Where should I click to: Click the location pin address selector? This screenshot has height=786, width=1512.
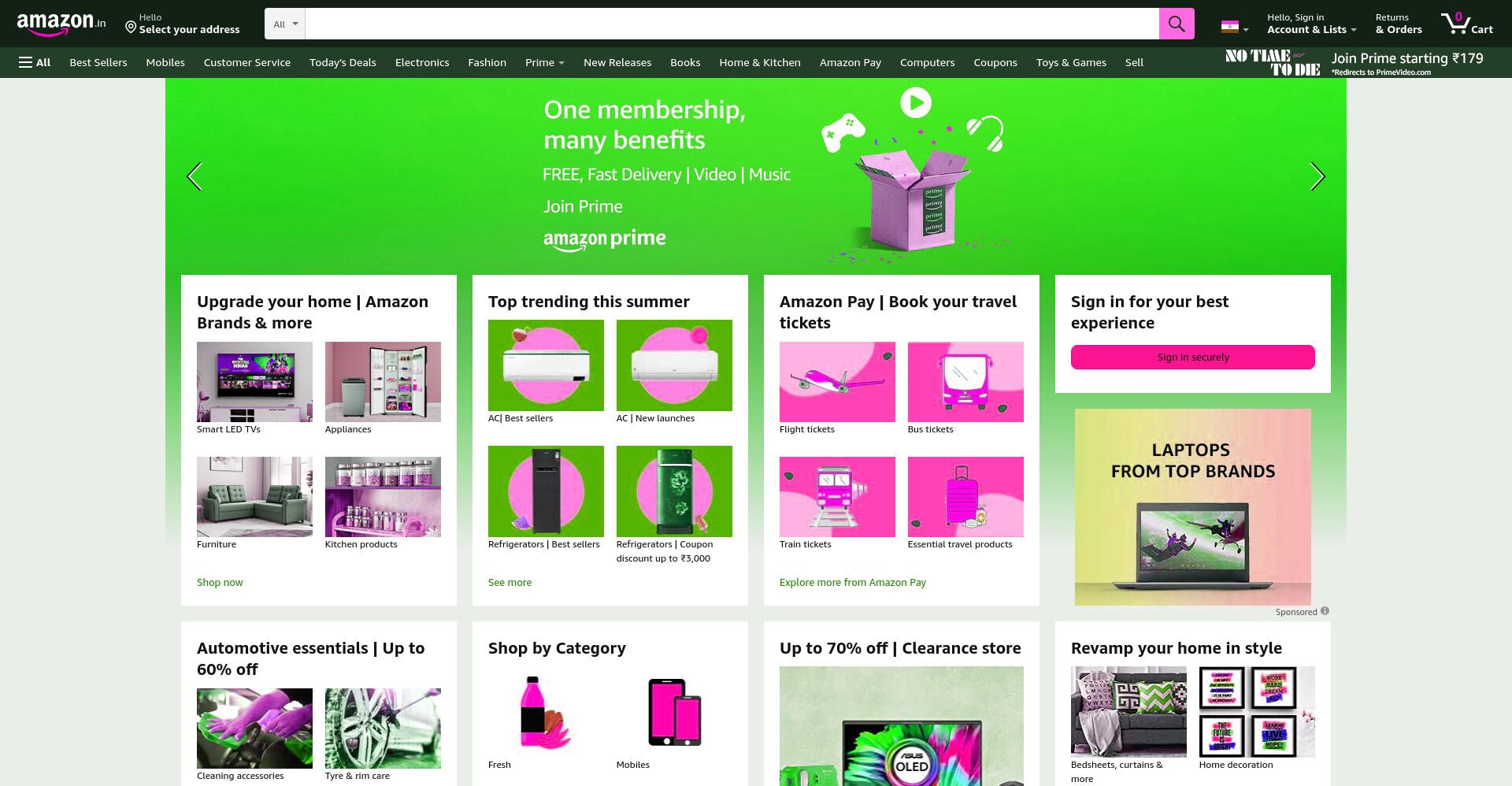pyautogui.click(x=183, y=24)
